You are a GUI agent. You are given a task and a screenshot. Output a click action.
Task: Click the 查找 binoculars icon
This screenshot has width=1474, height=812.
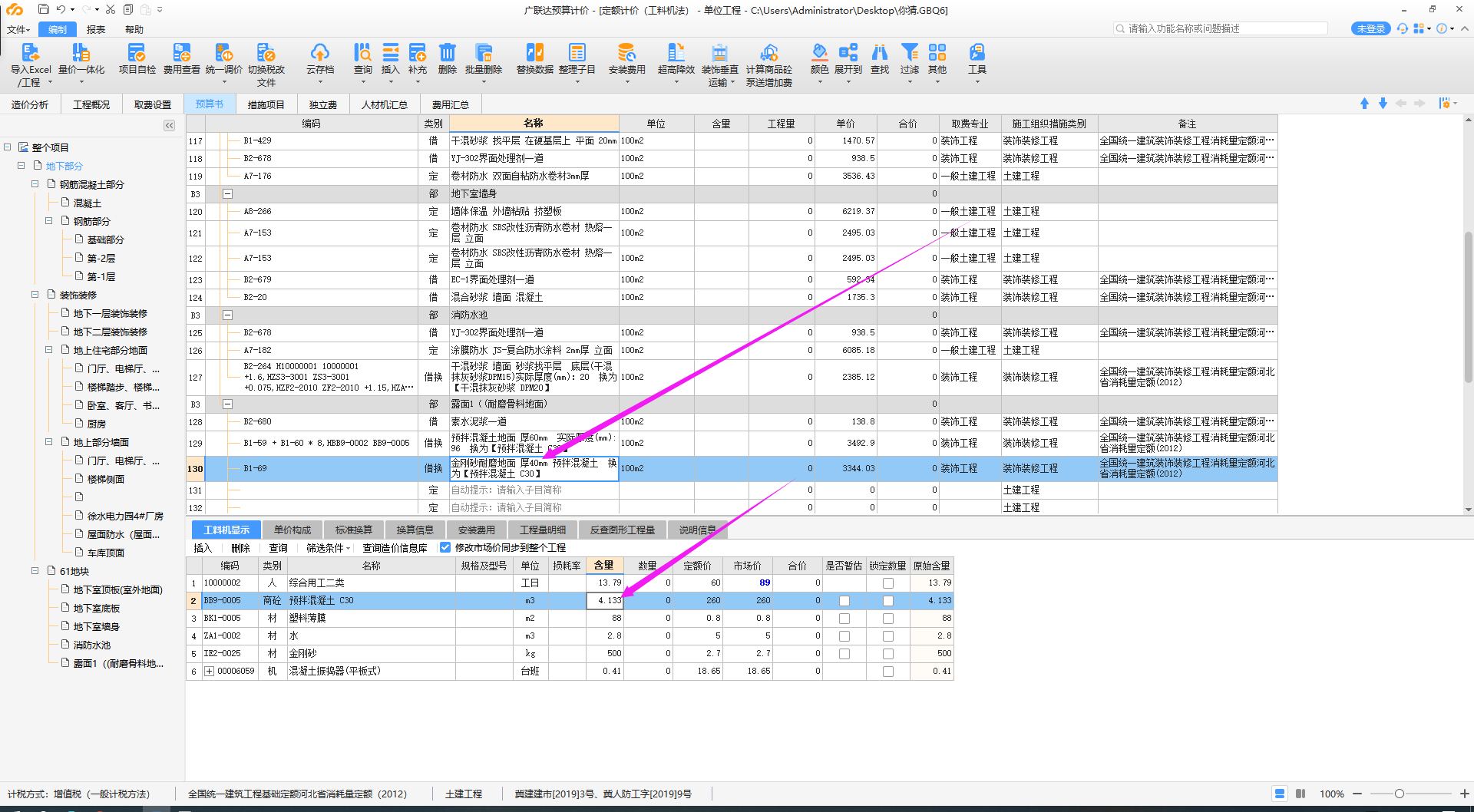click(x=879, y=52)
